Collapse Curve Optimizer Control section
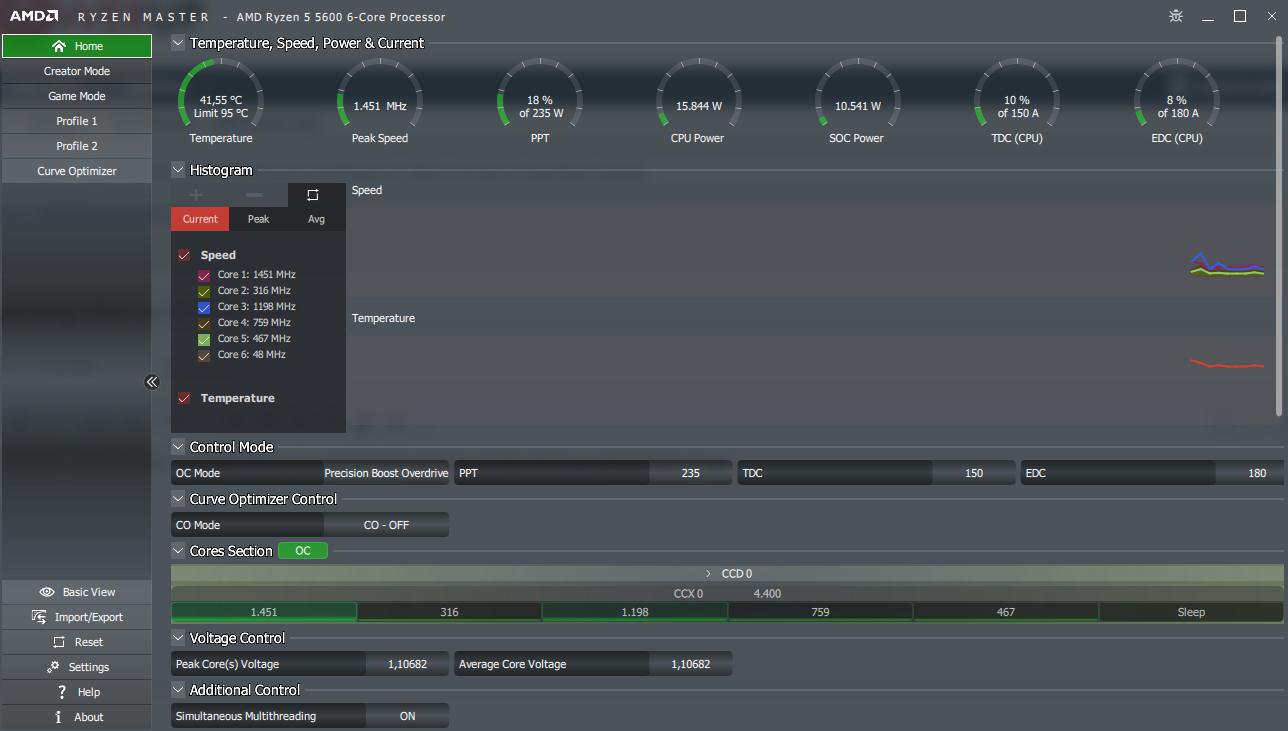Image resolution: width=1288 pixels, height=731 pixels. pyautogui.click(x=178, y=499)
